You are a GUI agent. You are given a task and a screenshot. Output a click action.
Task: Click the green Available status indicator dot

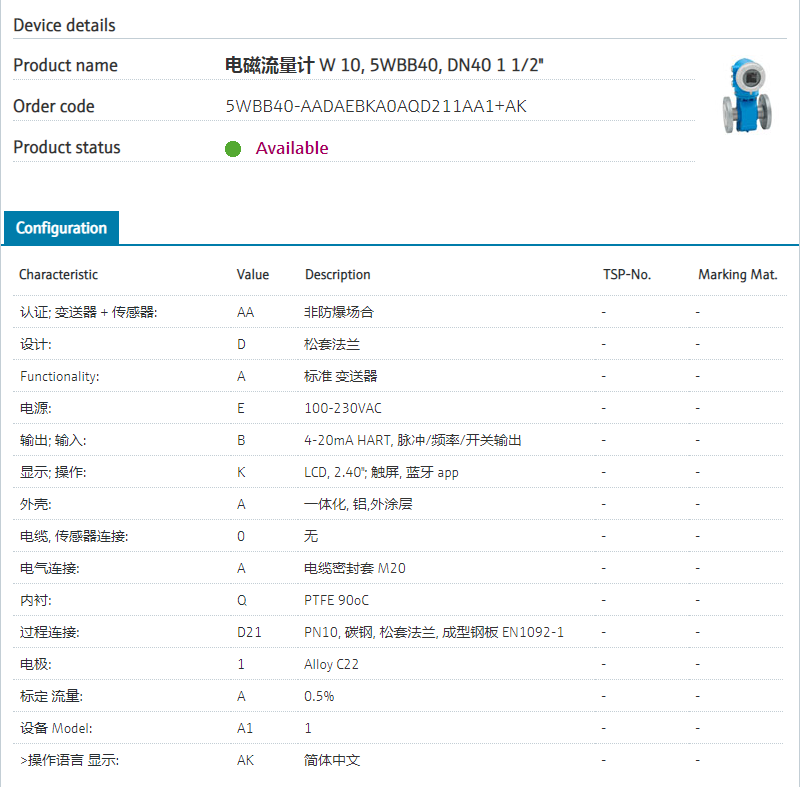coord(233,149)
